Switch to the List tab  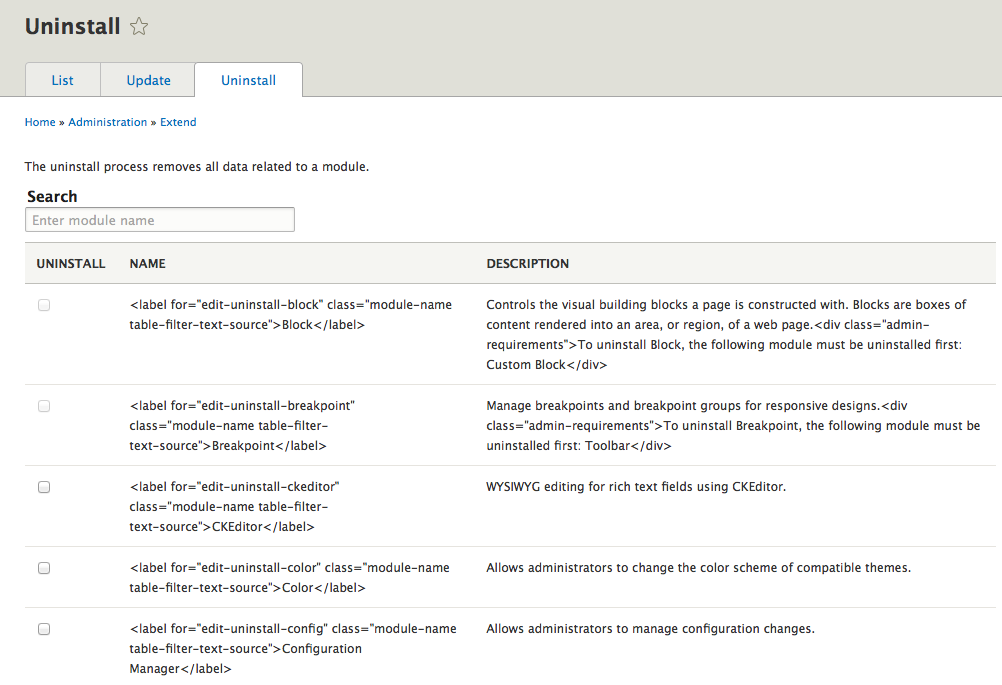pyautogui.click(x=62, y=80)
